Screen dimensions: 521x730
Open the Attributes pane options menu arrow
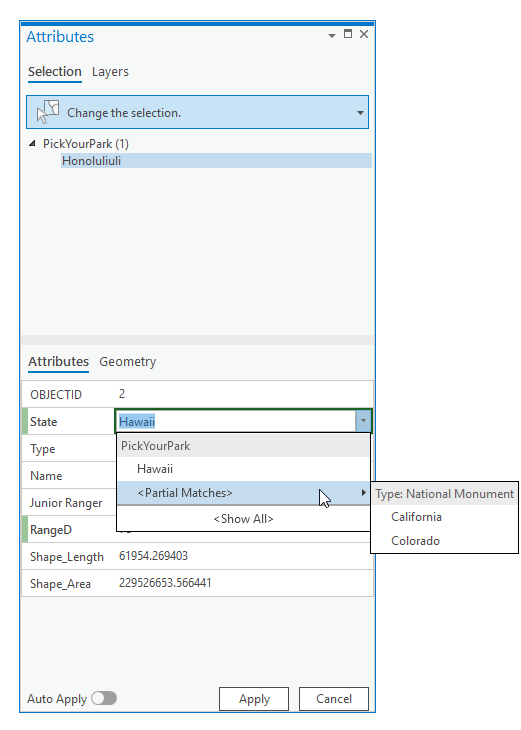(x=332, y=36)
